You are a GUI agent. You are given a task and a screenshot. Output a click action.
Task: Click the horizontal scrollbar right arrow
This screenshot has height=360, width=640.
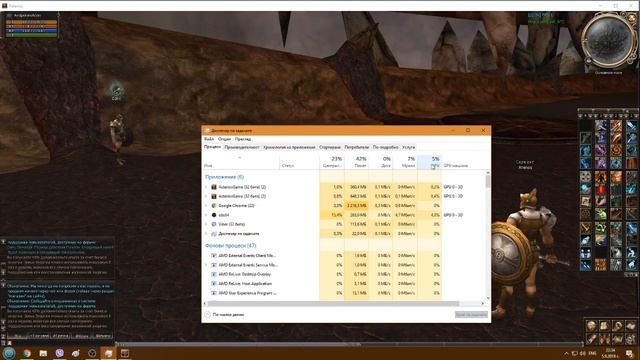482,304
